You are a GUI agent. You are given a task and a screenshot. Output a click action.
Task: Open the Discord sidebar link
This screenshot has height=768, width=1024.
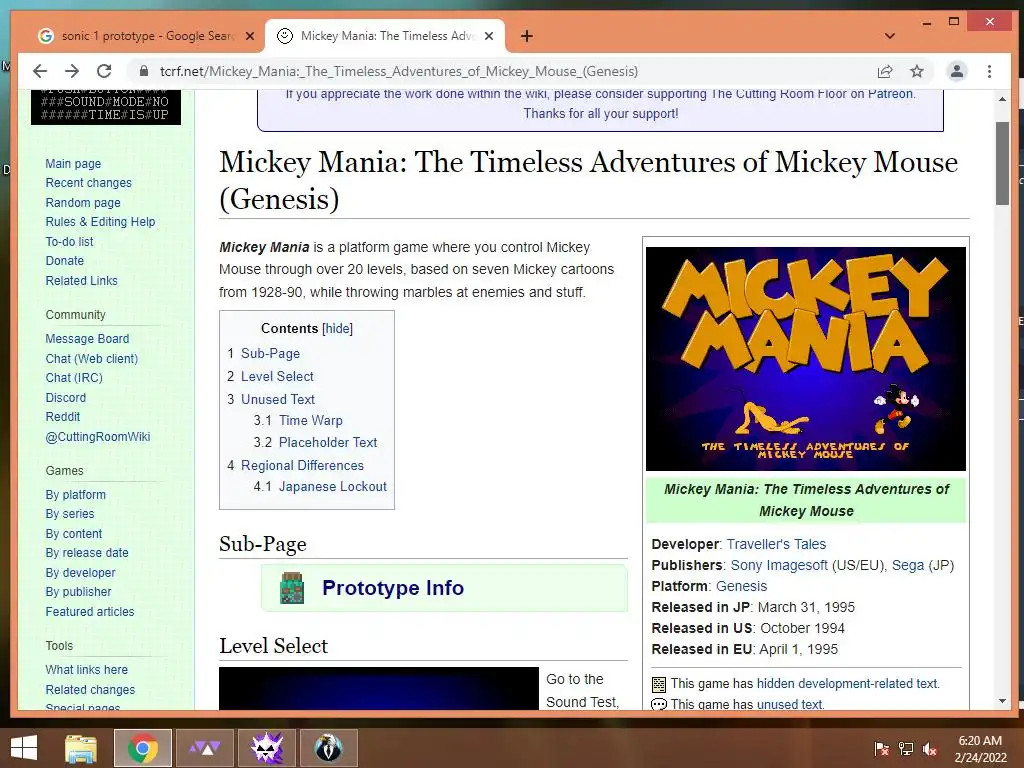click(65, 398)
